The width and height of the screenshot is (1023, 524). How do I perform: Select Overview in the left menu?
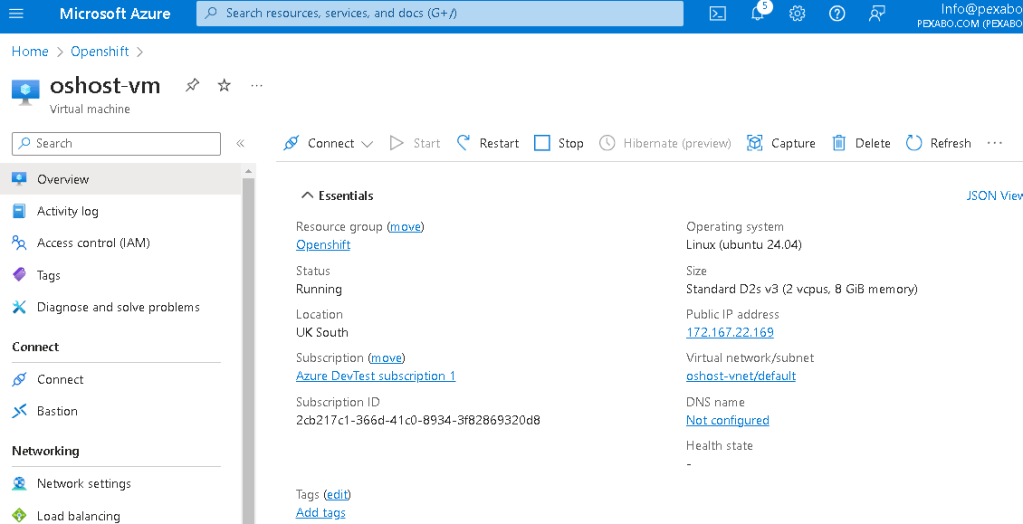coord(121,179)
